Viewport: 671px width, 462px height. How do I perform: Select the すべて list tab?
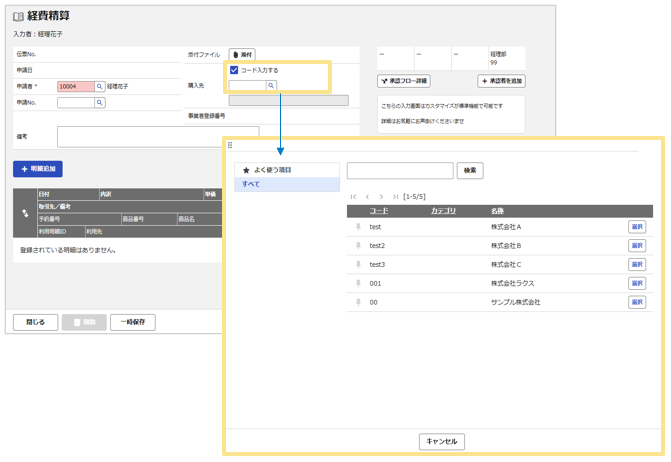pyautogui.click(x=287, y=184)
